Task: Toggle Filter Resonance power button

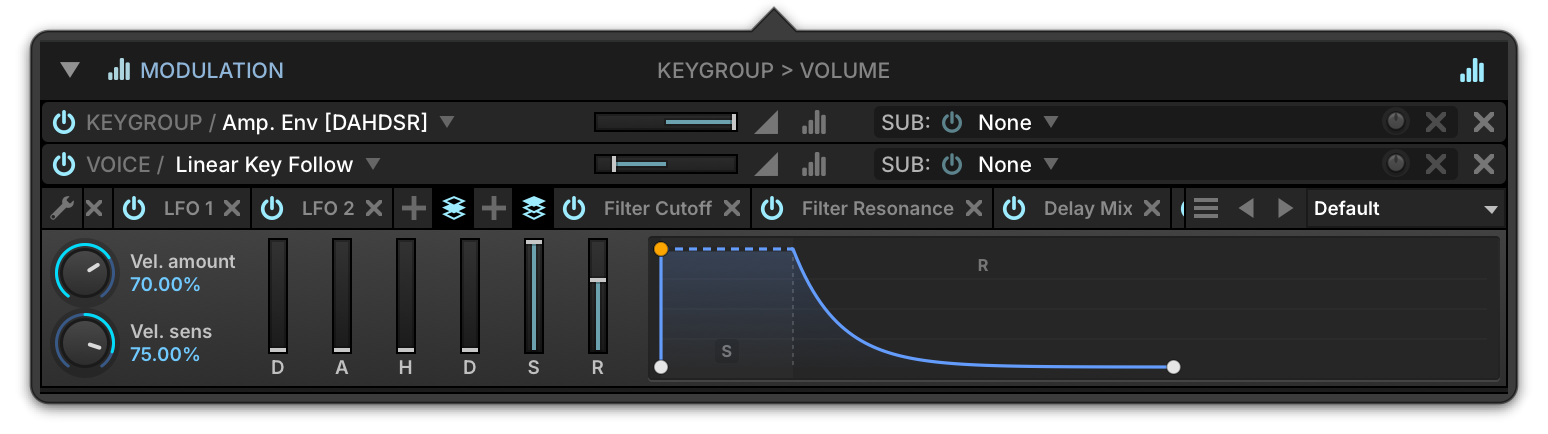Action: (772, 208)
